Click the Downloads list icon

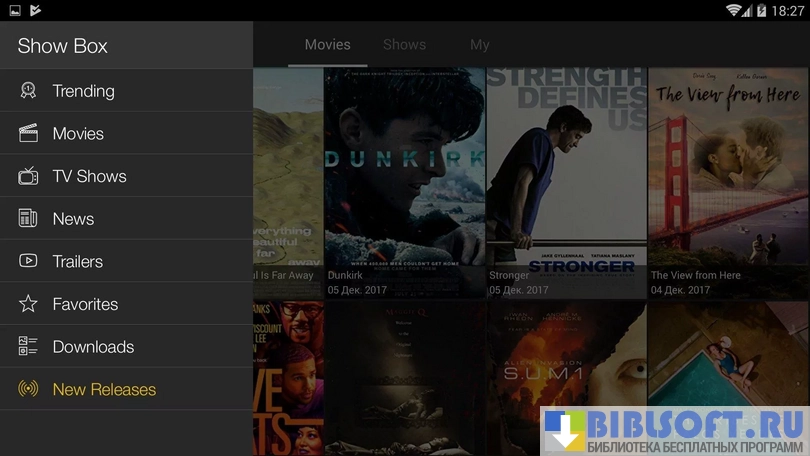(28, 347)
